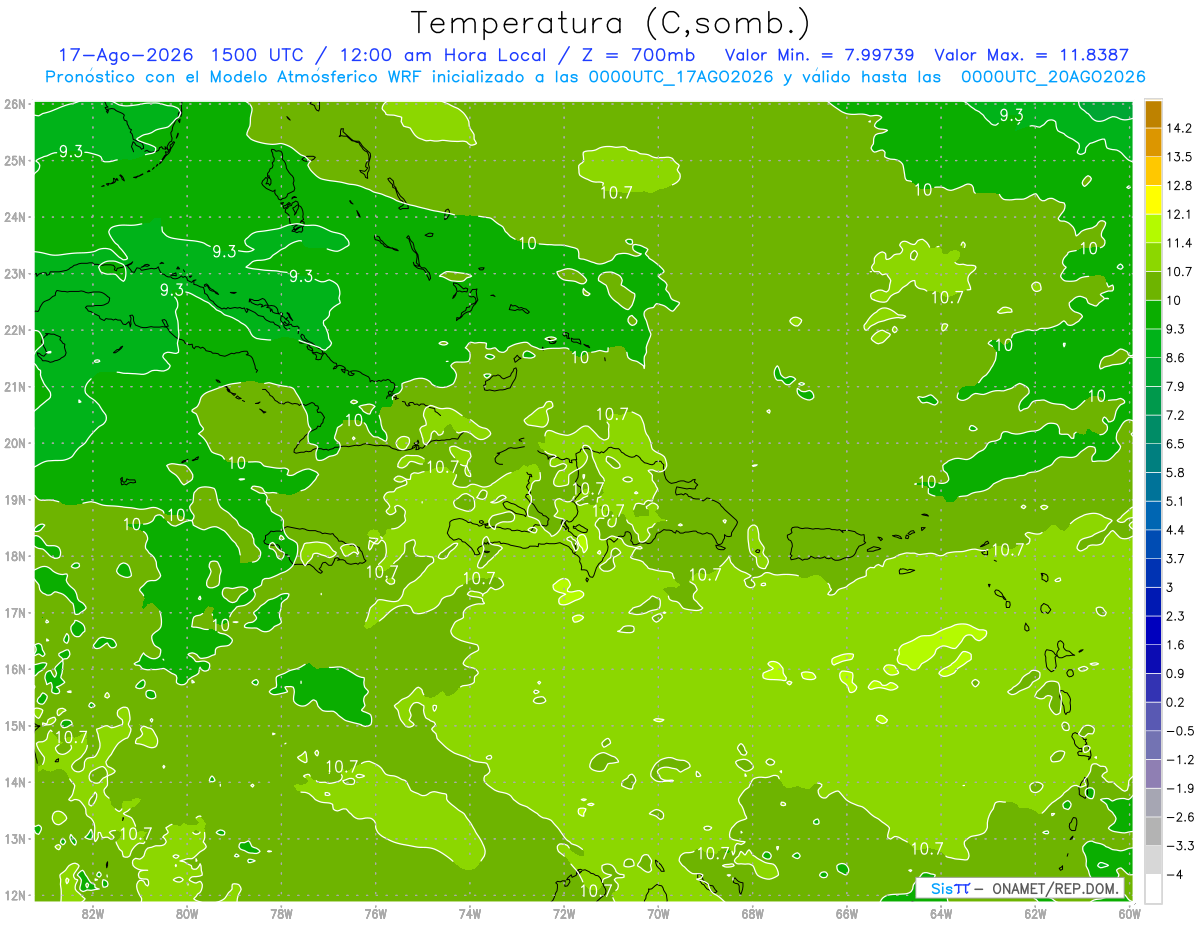The width and height of the screenshot is (1200, 927).
Task: Pick the bright yellow swatch above 12.1
Action: click(x=1153, y=200)
